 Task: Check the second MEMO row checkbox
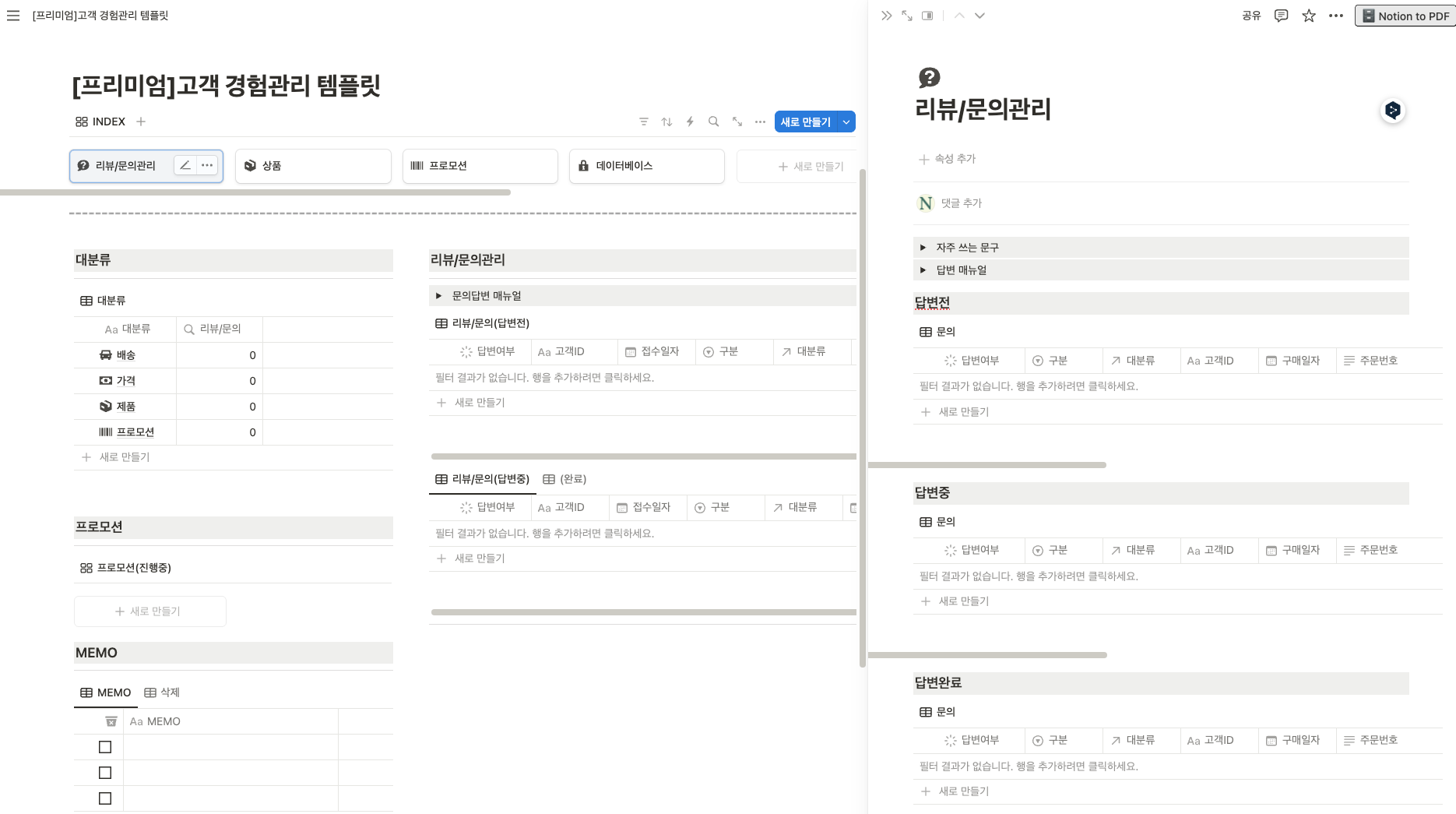pyautogui.click(x=105, y=773)
